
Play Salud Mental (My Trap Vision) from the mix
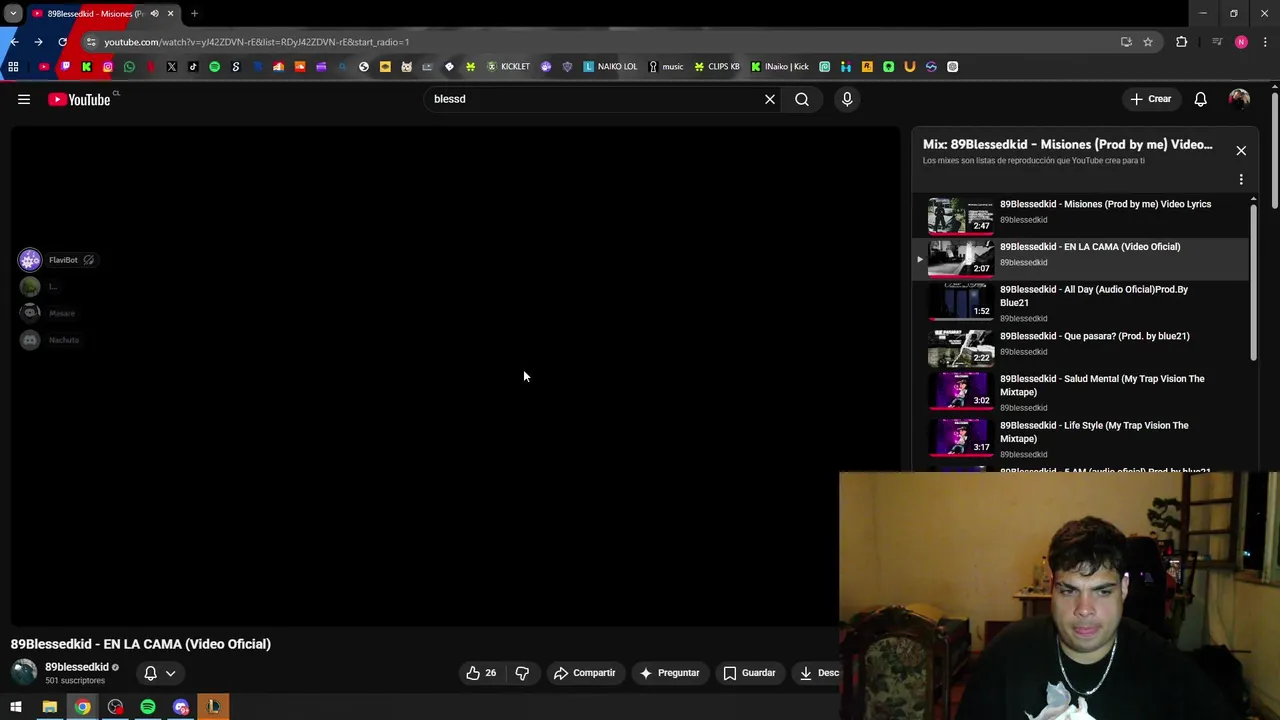coord(1082,391)
